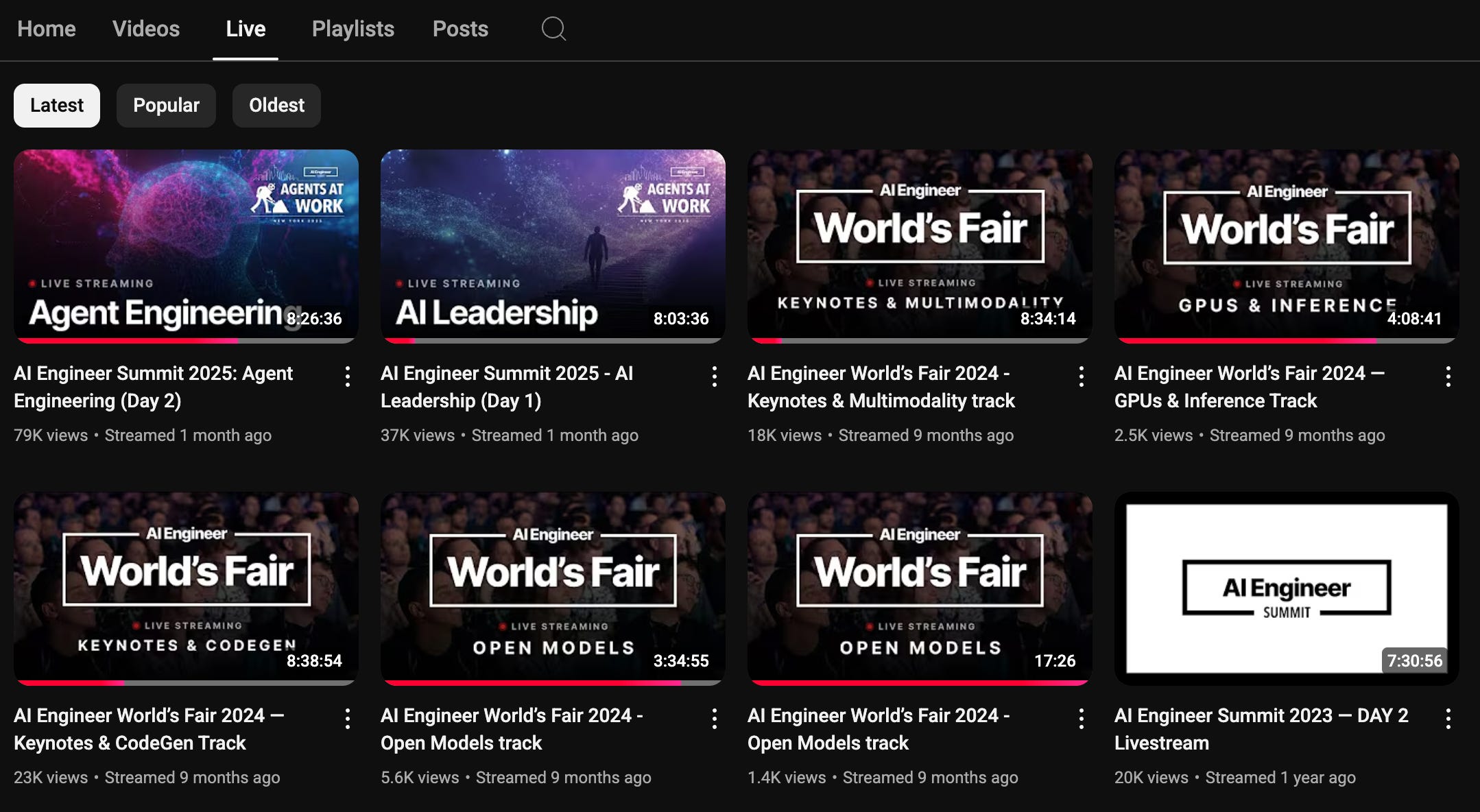
Task: Click '18K views • Streamed 9 months ago' text
Action: pos(881,435)
